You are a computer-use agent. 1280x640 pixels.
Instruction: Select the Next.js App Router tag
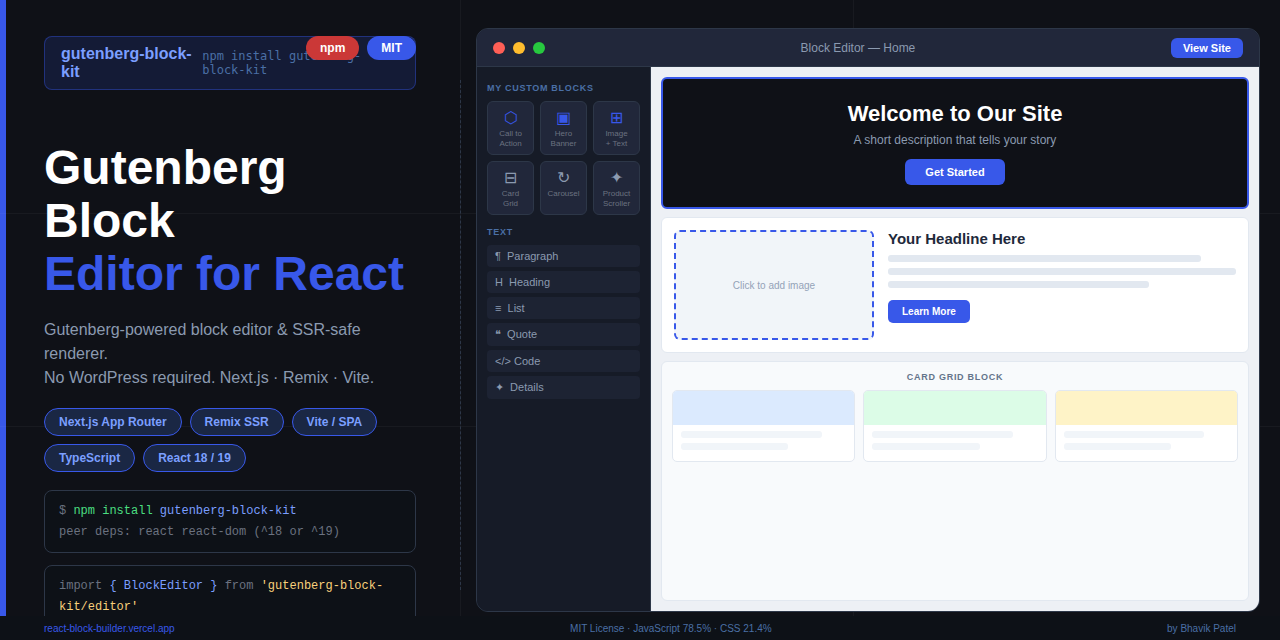click(113, 422)
